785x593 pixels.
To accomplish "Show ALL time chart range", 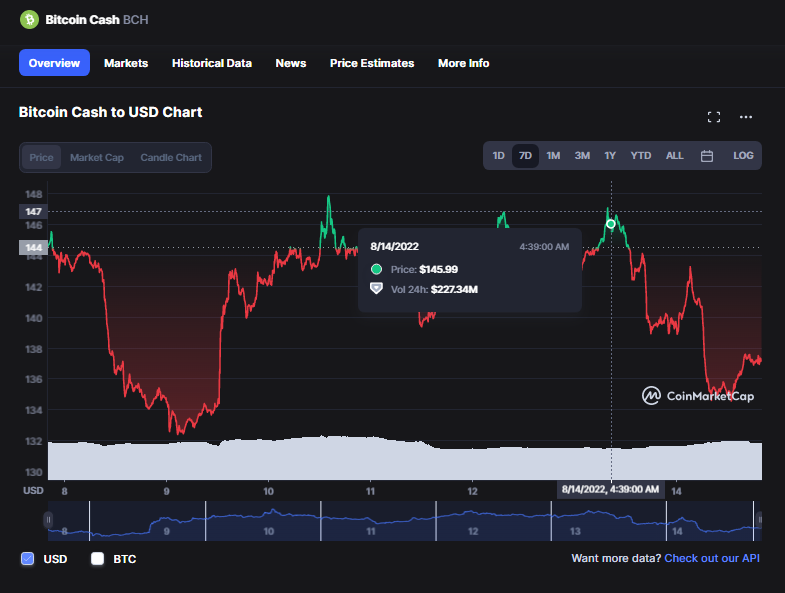I will (x=674, y=156).
